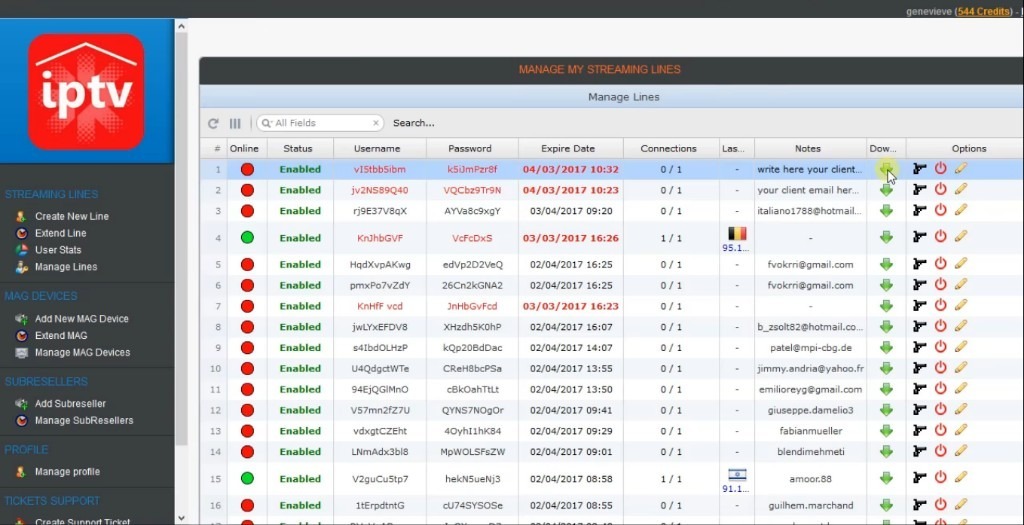This screenshot has width=1024, height=525.
Task: Click the Belgium flag icon in row 4
Action: coord(737,233)
